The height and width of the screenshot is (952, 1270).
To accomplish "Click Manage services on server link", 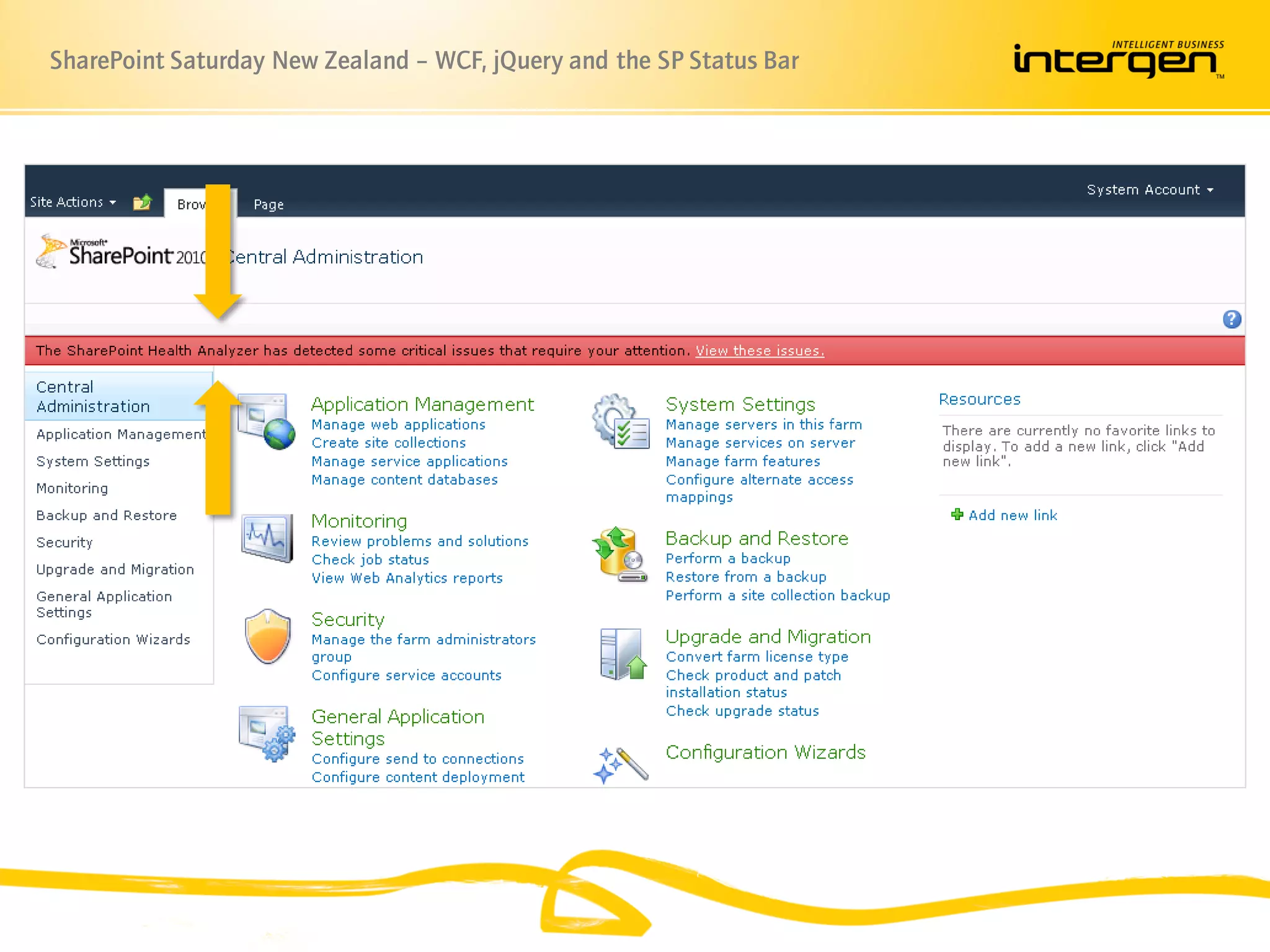I will click(x=760, y=443).
